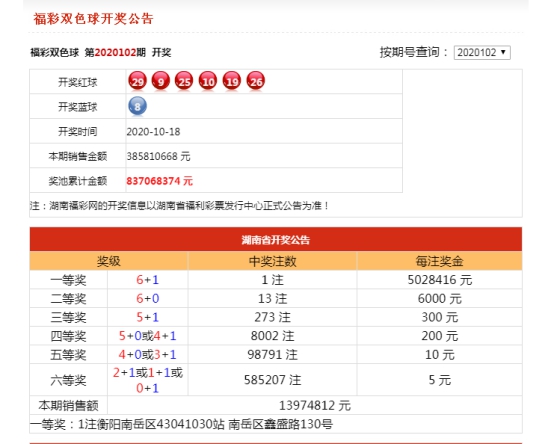The image size is (554, 444).
Task: Click the 福彩双色球开奖公告 page title
Action: click(93, 19)
